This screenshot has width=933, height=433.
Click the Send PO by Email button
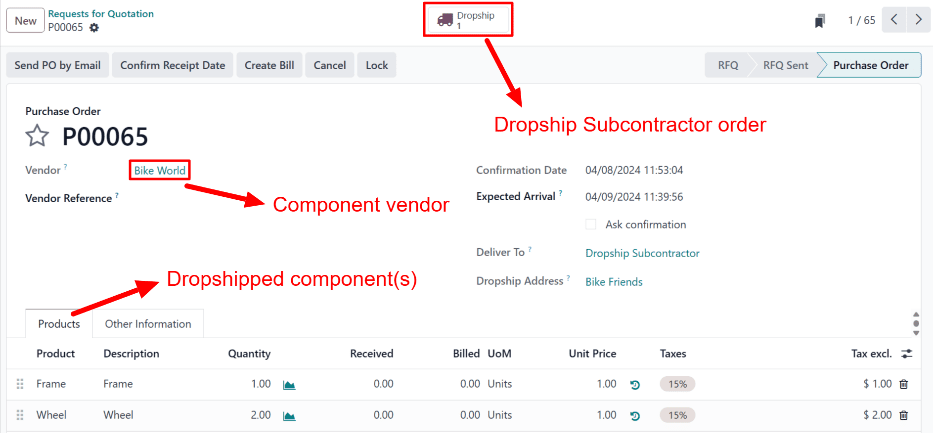57,65
